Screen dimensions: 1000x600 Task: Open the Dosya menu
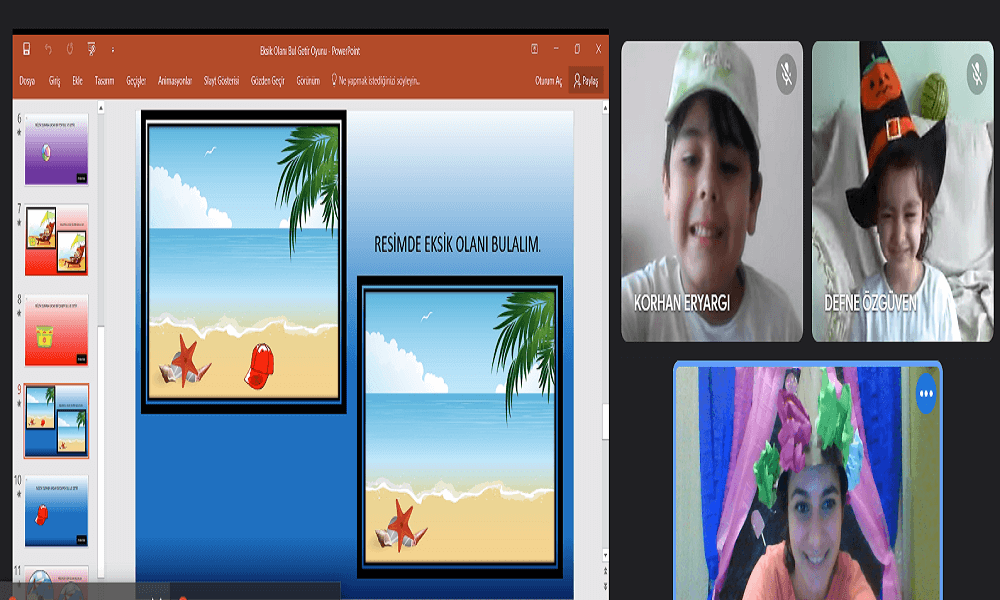27,81
